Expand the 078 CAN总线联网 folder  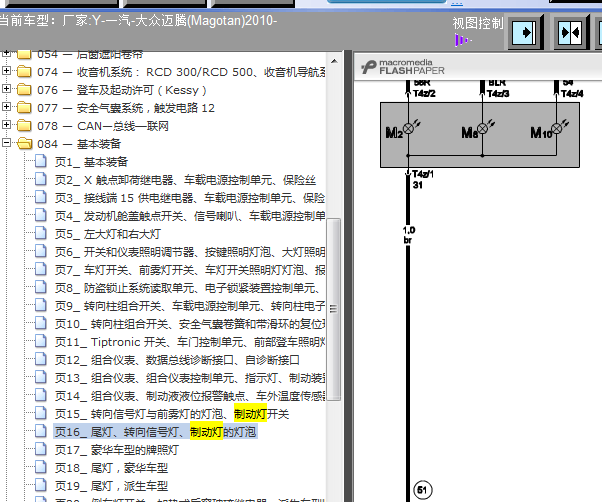point(6,125)
